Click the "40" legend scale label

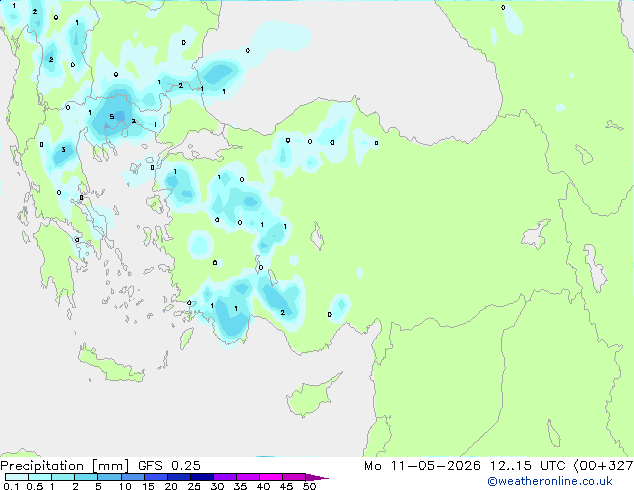point(263,486)
